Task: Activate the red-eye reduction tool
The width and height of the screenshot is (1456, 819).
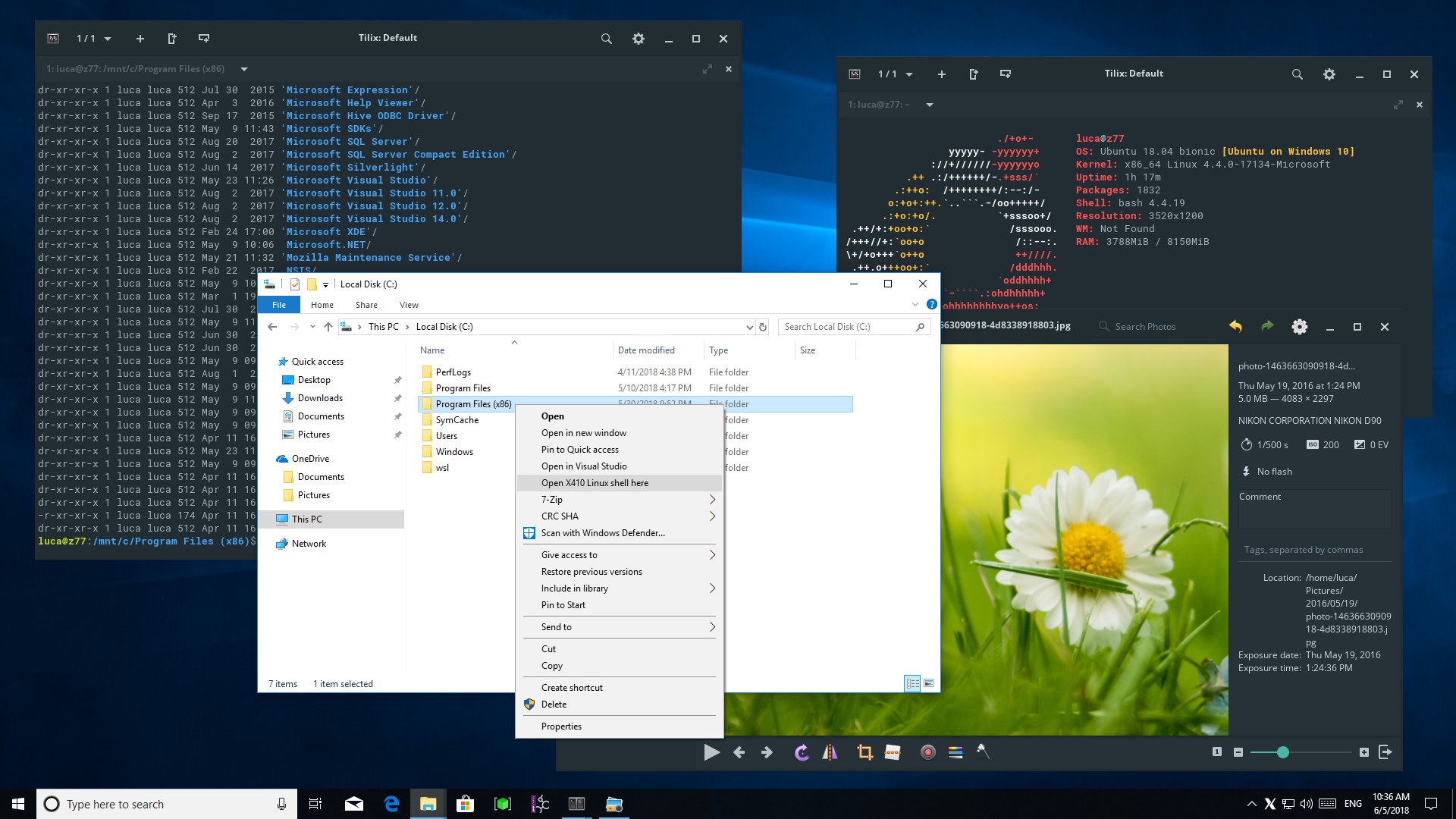Action: point(927,752)
